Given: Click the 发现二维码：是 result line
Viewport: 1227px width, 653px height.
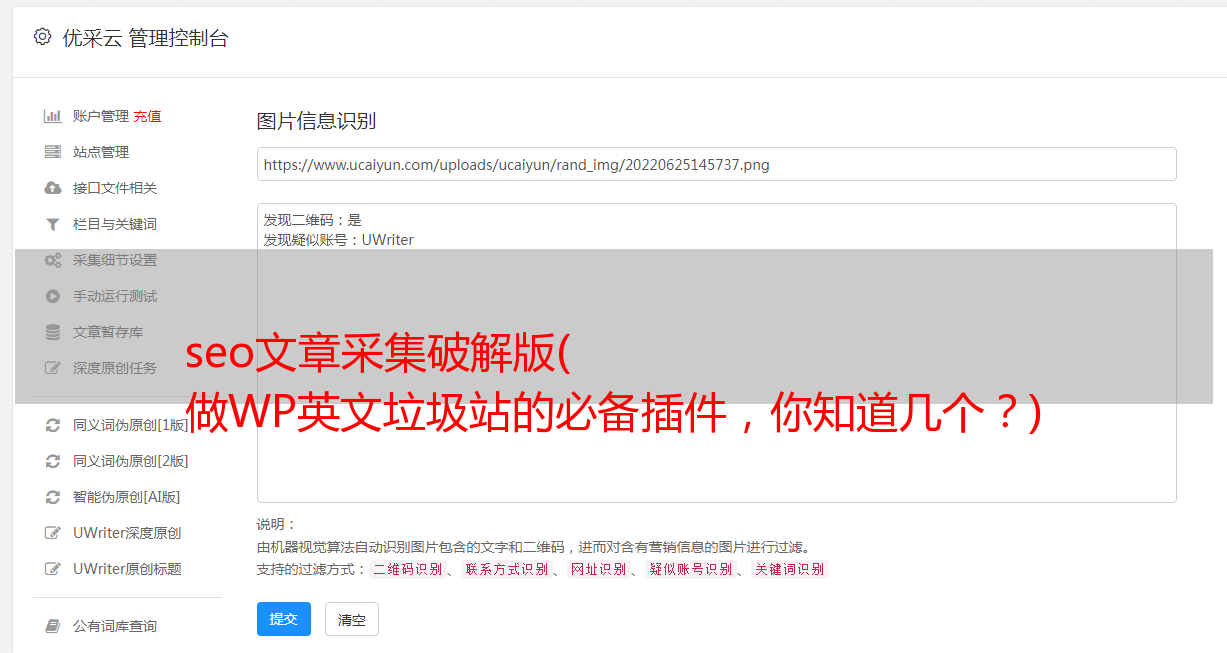Looking at the screenshot, I should [312, 220].
